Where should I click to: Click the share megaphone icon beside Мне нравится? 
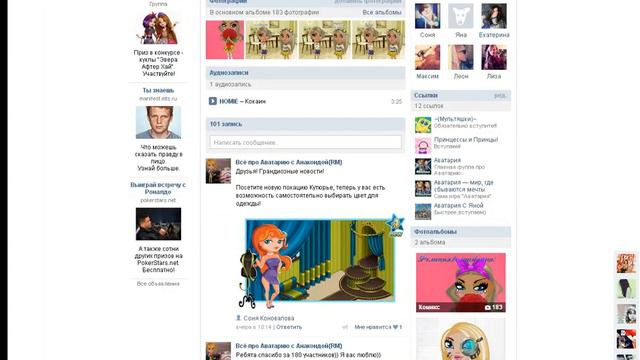(x=345, y=327)
